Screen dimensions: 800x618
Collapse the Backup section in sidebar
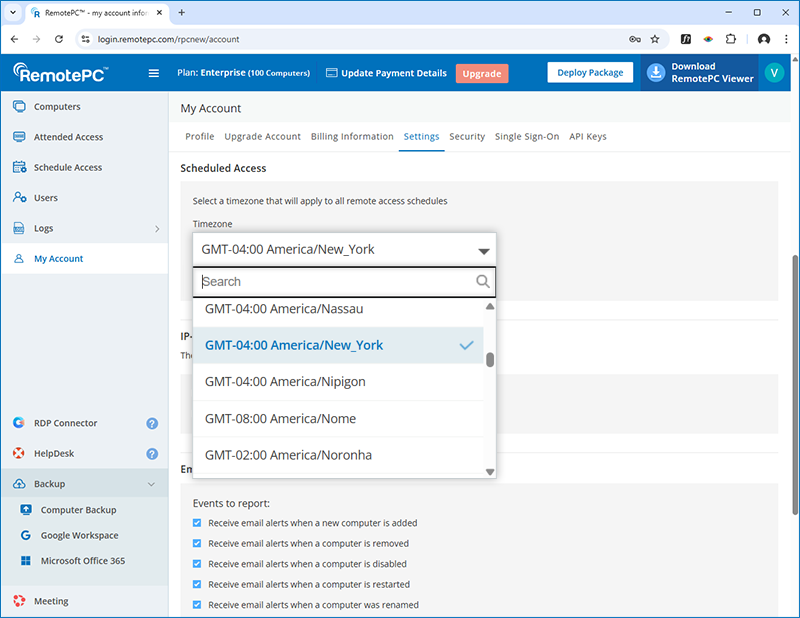[152, 484]
